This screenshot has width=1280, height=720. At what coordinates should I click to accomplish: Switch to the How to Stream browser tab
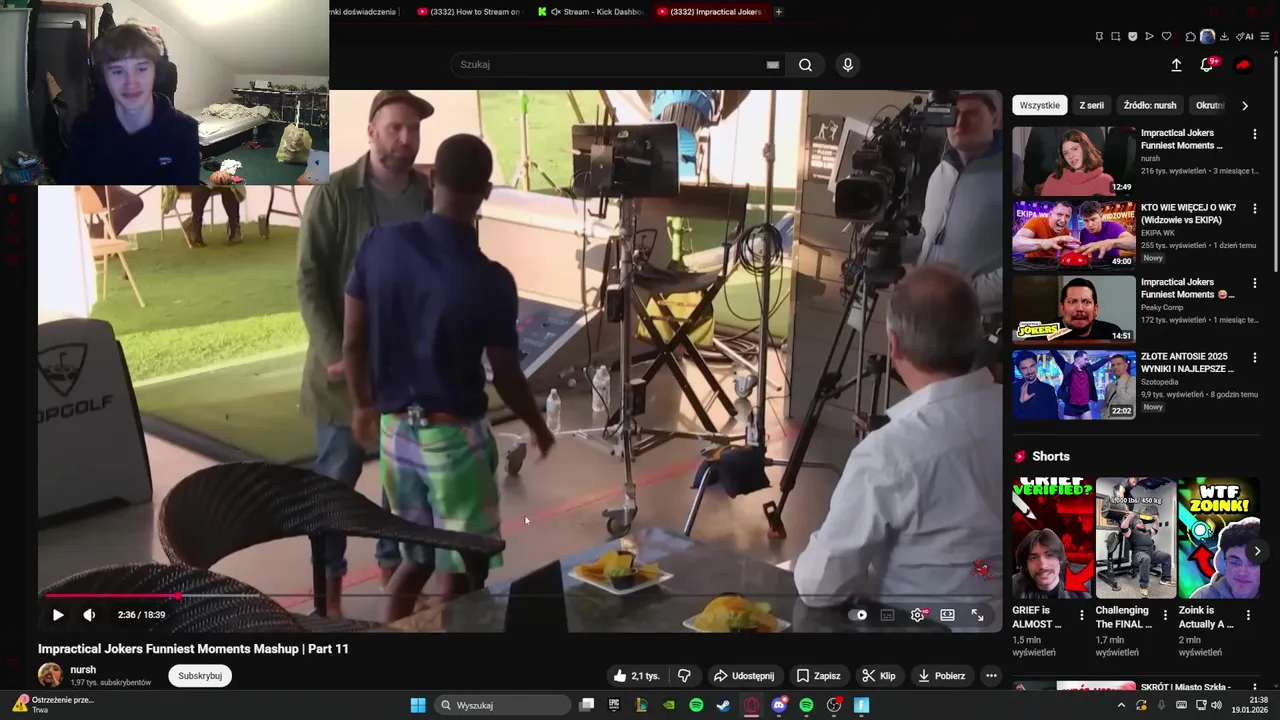pos(468,12)
